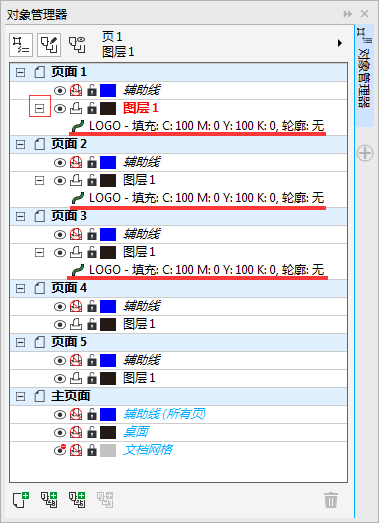
Task: Click New Layer icon at bottom
Action: [x=21, y=500]
